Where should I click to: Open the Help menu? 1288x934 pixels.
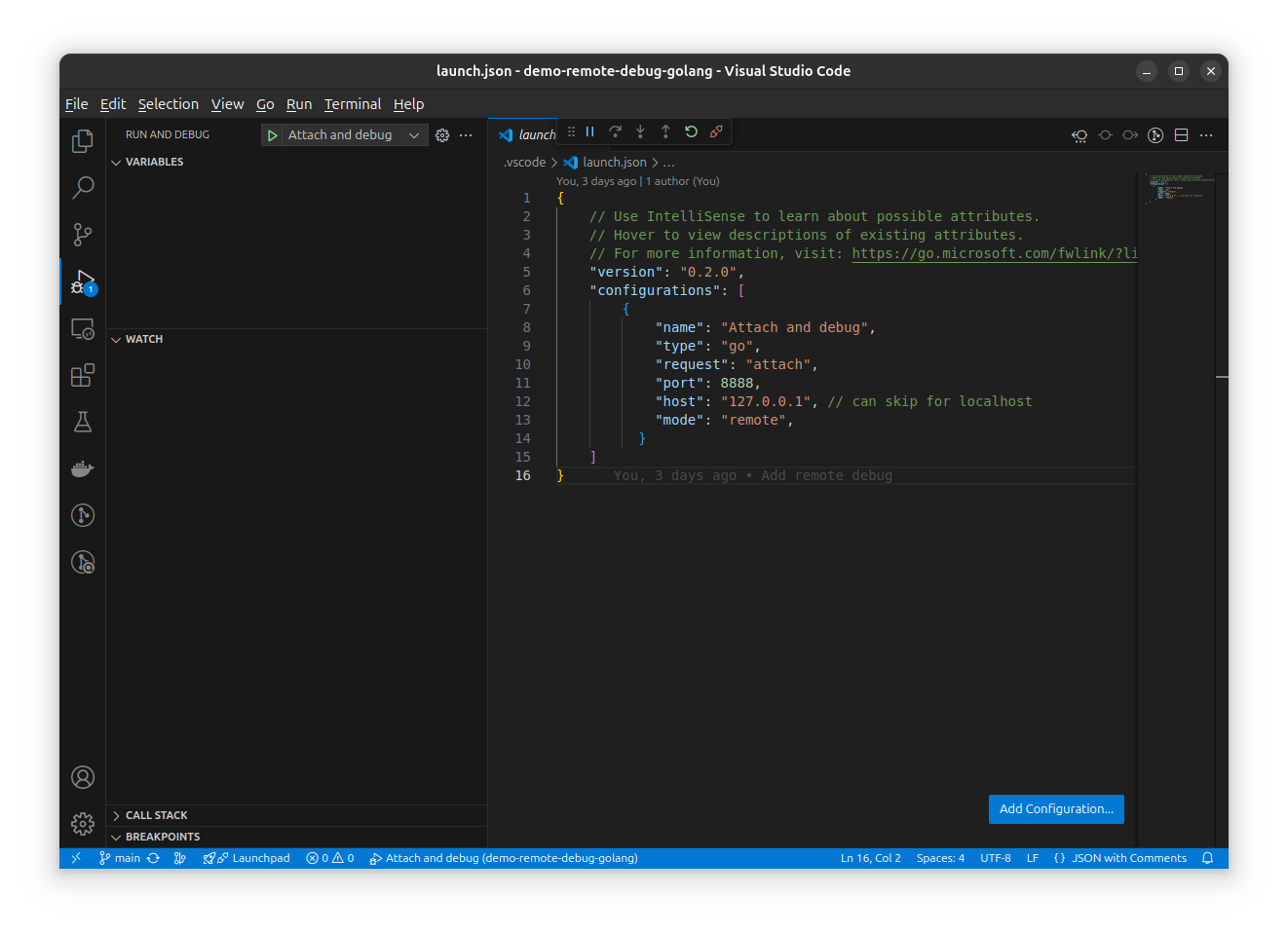pyautogui.click(x=409, y=104)
